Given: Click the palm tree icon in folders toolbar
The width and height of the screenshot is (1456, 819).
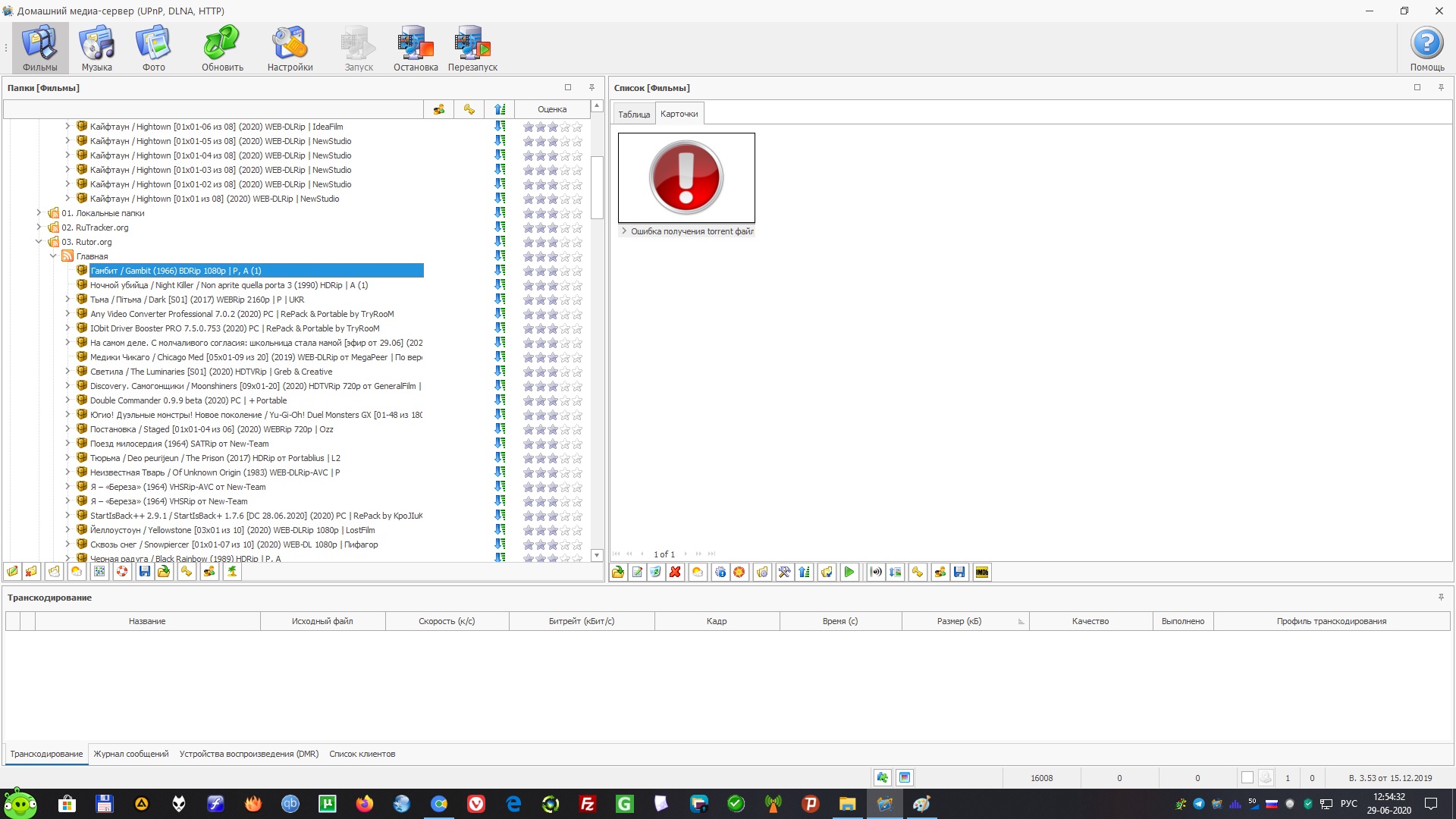Looking at the screenshot, I should click(232, 572).
